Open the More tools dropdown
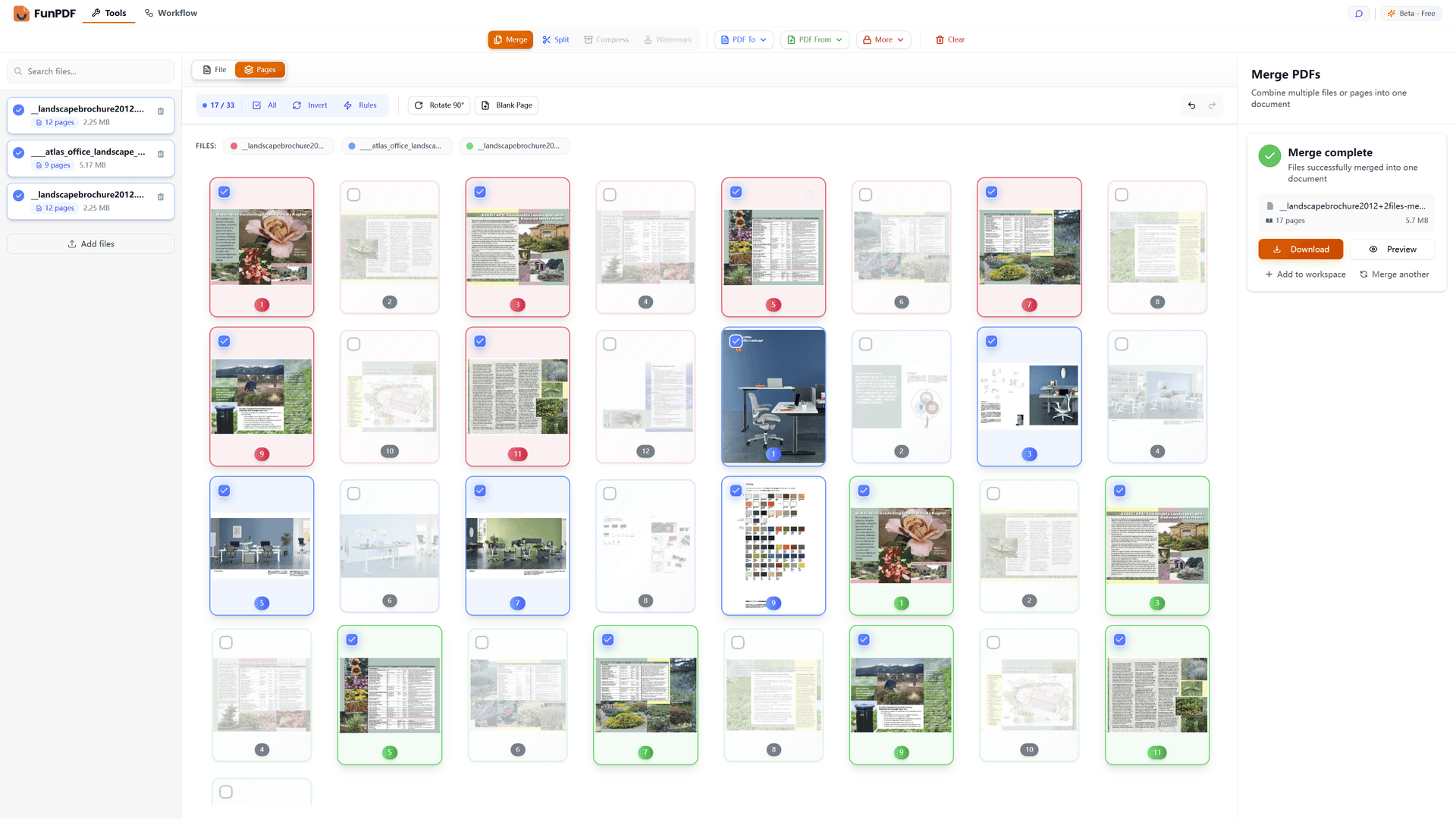The image size is (1456, 819). click(883, 39)
